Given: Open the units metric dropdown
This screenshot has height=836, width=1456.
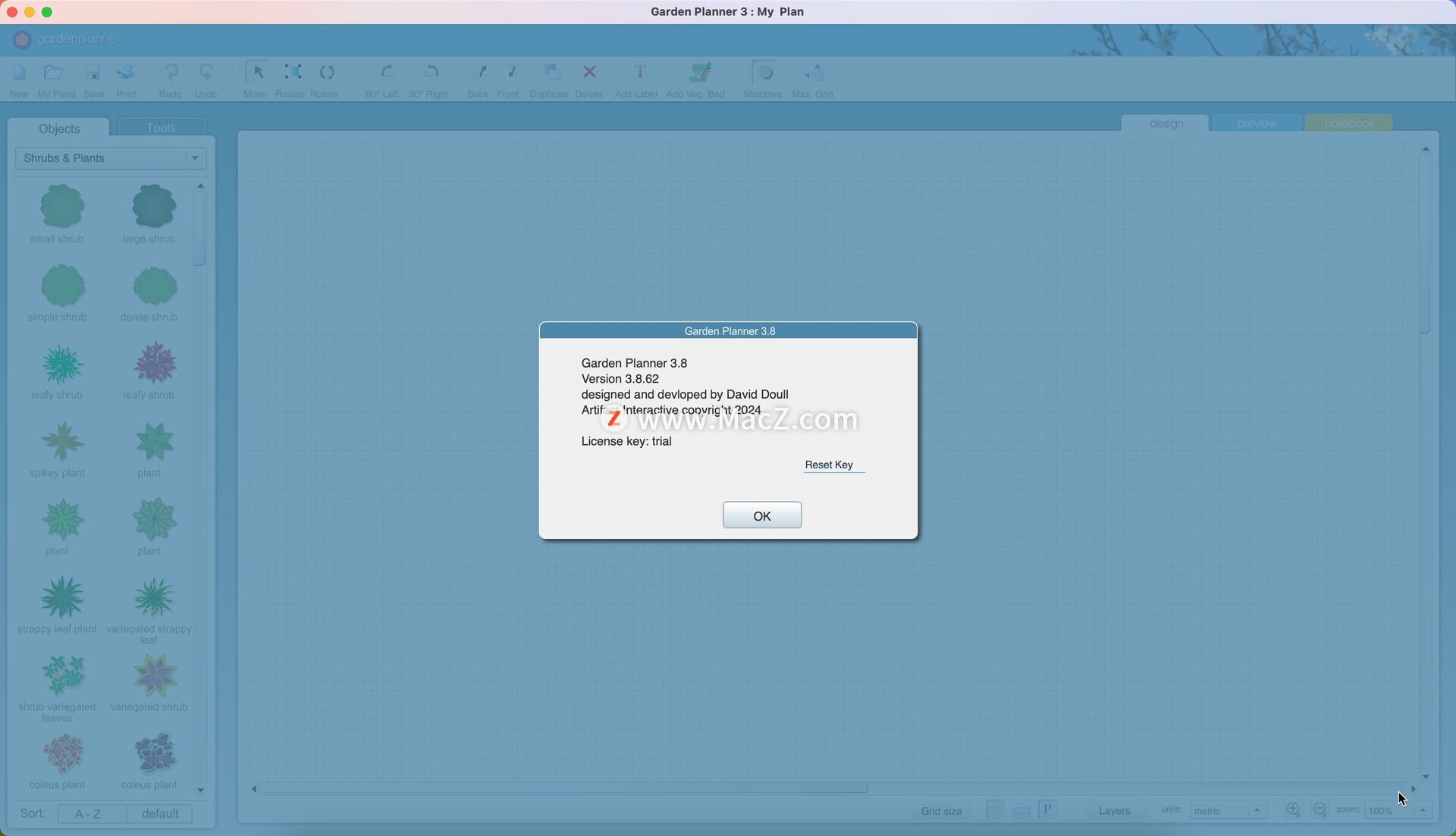Looking at the screenshot, I should point(1228,811).
